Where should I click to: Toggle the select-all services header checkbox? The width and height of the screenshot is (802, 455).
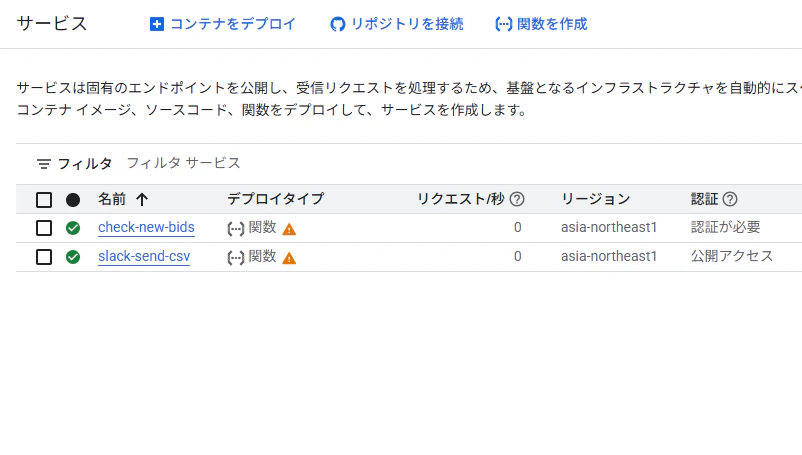click(x=44, y=199)
